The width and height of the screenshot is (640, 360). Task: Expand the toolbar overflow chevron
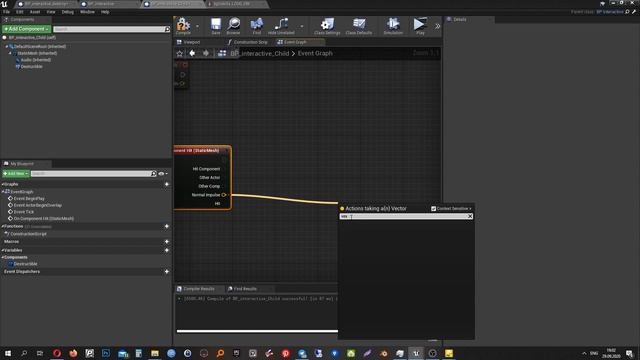click(x=437, y=26)
